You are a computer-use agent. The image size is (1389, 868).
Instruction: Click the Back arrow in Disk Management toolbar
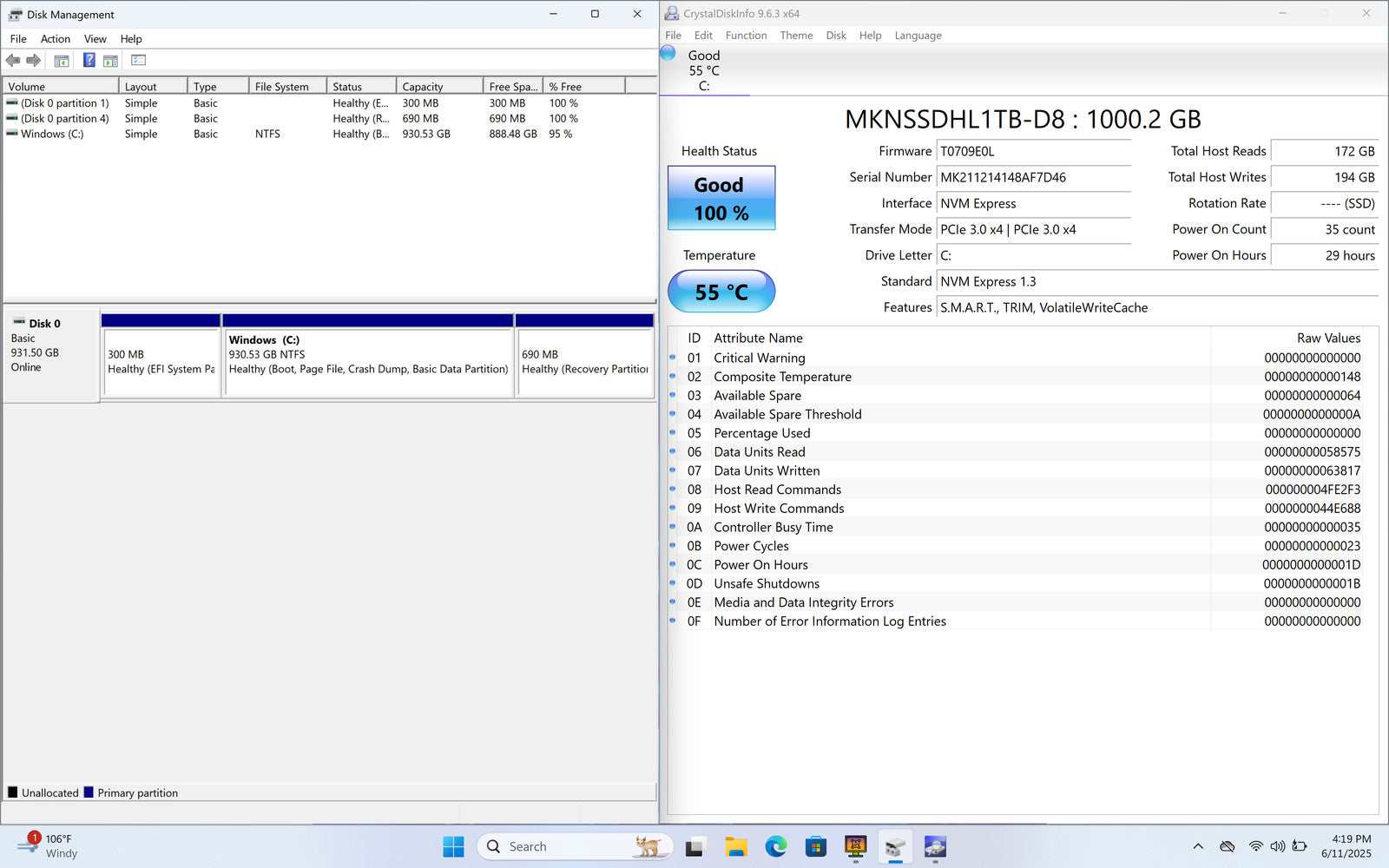click(x=13, y=60)
